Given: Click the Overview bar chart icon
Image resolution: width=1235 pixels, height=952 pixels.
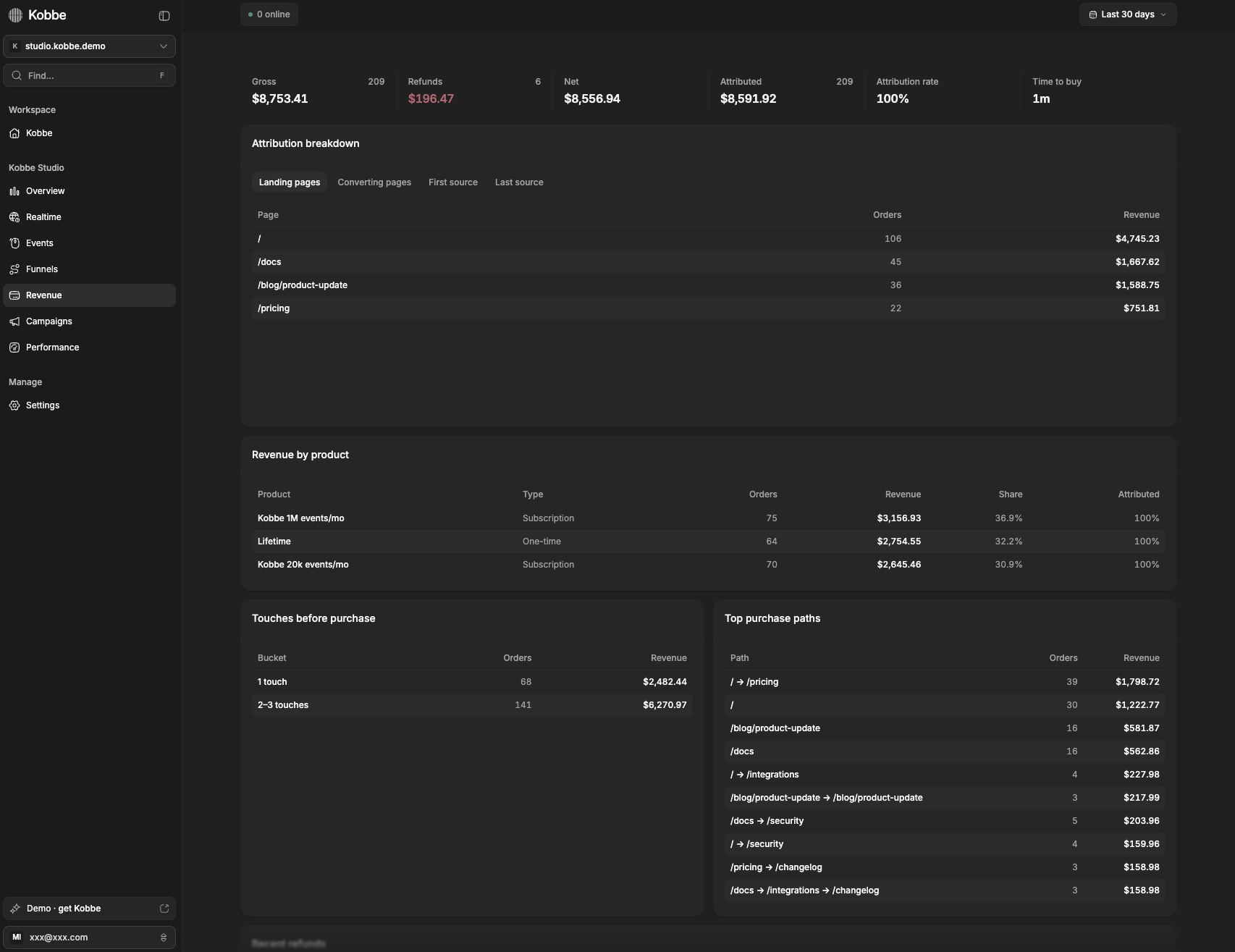Looking at the screenshot, I should pos(14,191).
